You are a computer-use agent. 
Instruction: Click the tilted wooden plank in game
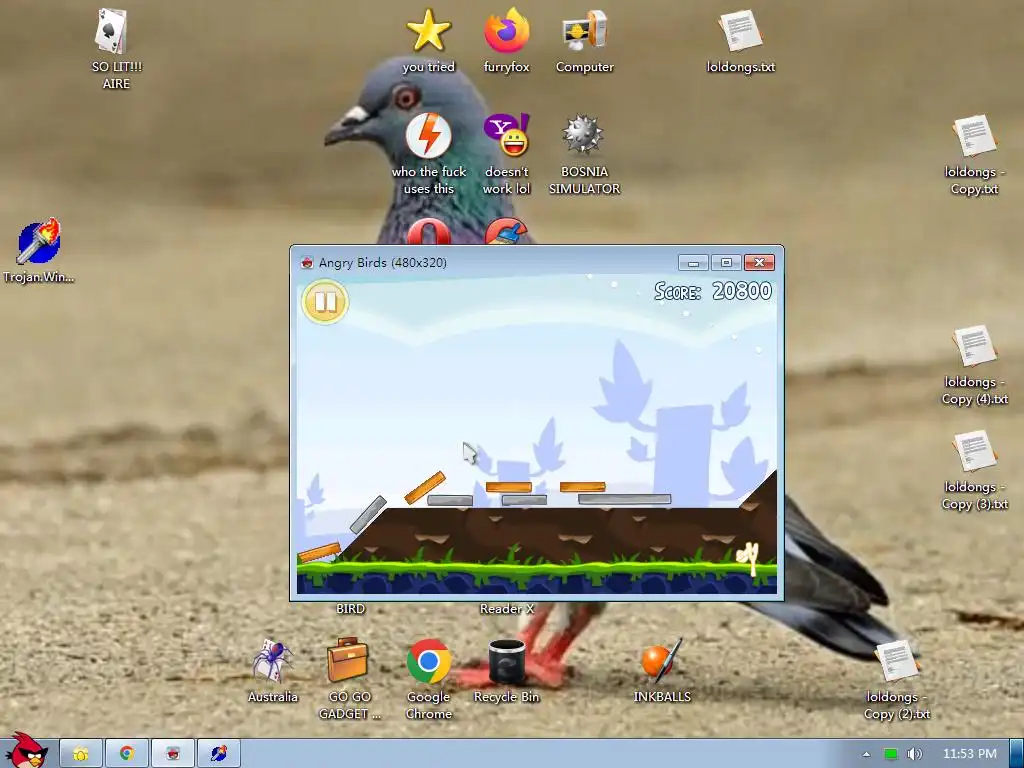pos(424,488)
